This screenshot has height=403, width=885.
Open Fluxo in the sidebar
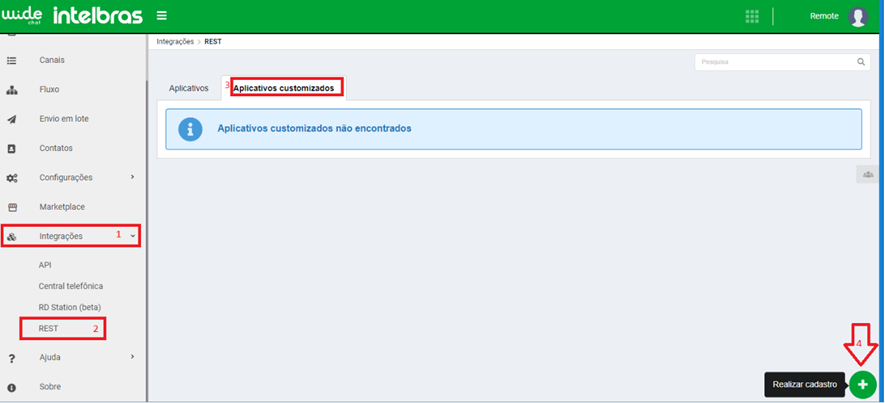(x=49, y=89)
